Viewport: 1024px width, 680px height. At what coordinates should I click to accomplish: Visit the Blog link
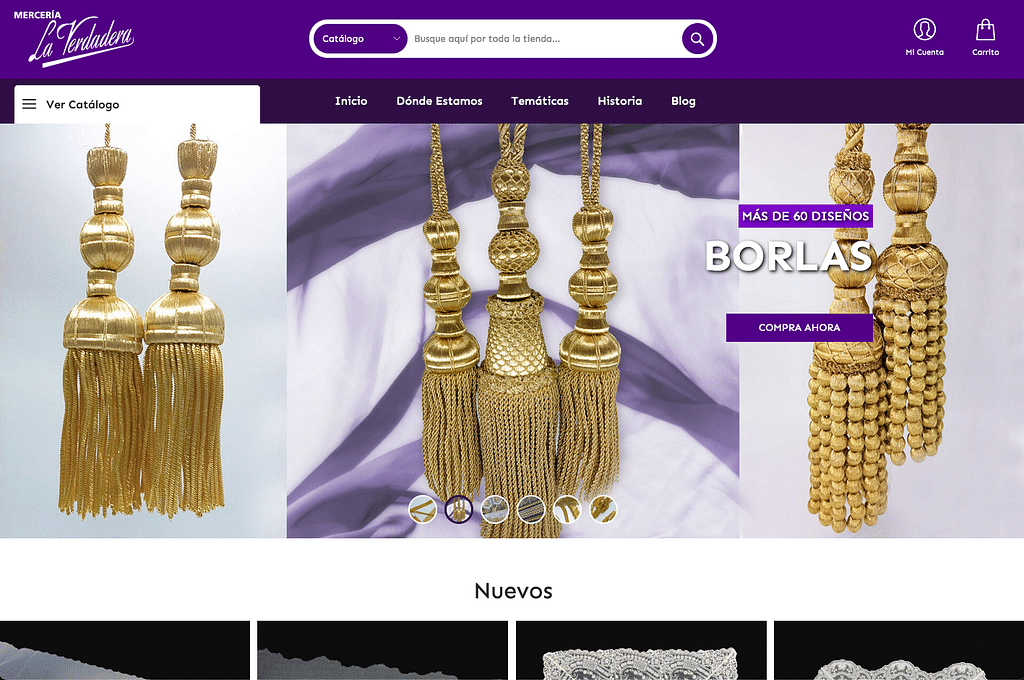pos(683,101)
